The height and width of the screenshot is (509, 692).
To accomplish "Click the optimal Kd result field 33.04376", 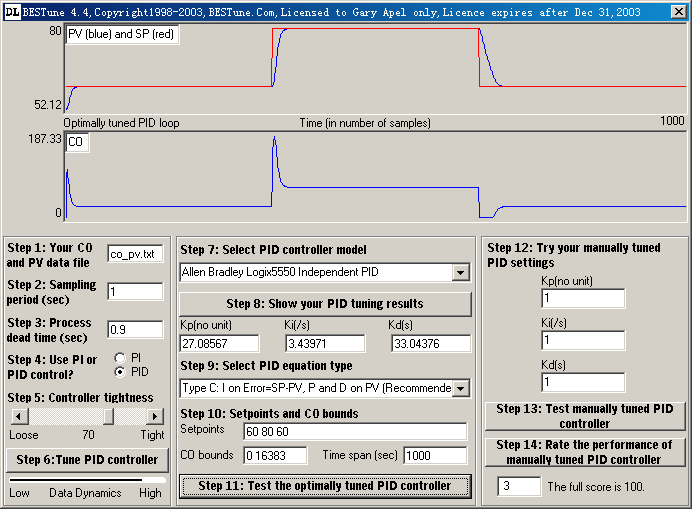I will tap(431, 343).
